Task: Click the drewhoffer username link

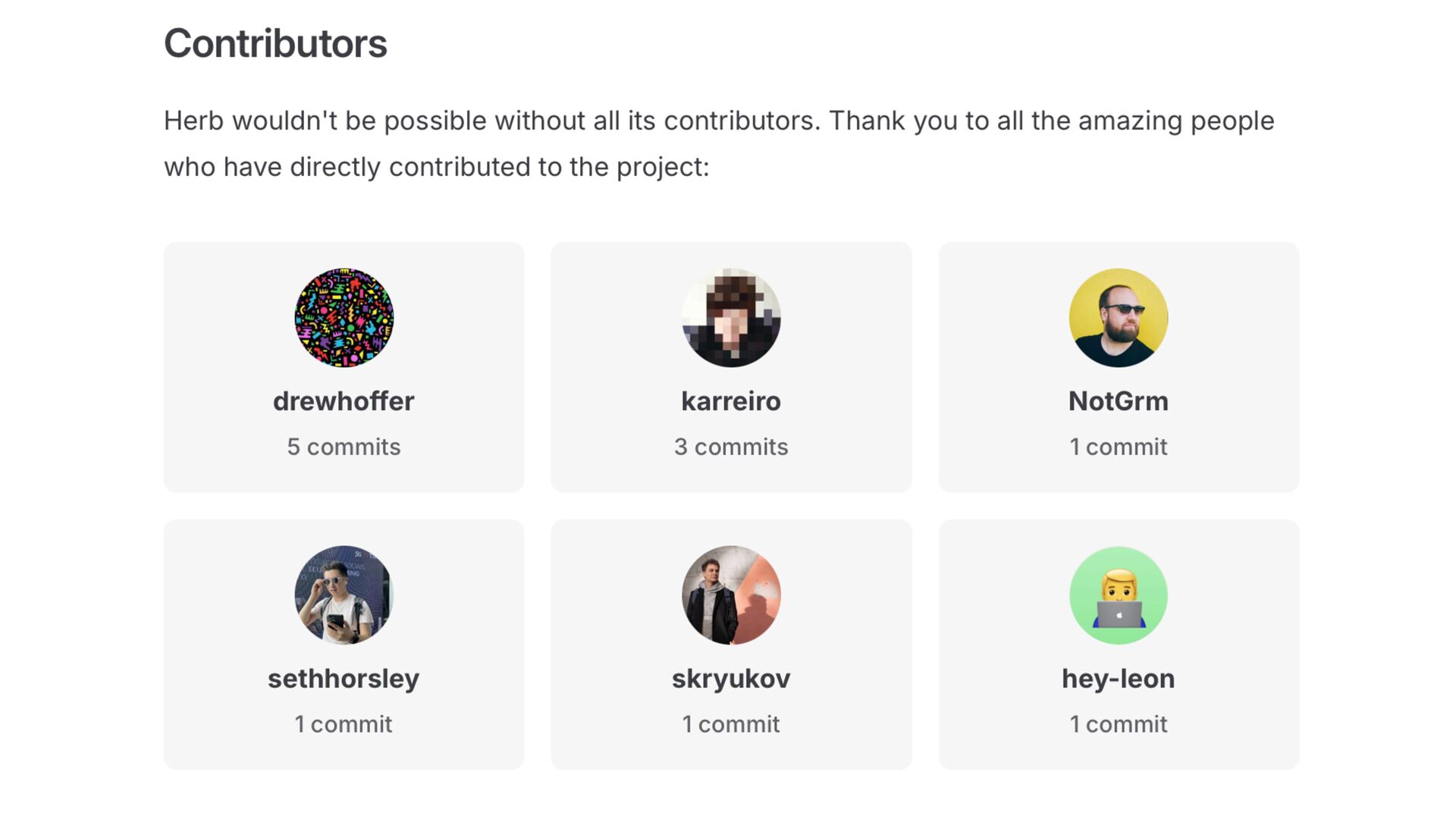Action: 344,401
